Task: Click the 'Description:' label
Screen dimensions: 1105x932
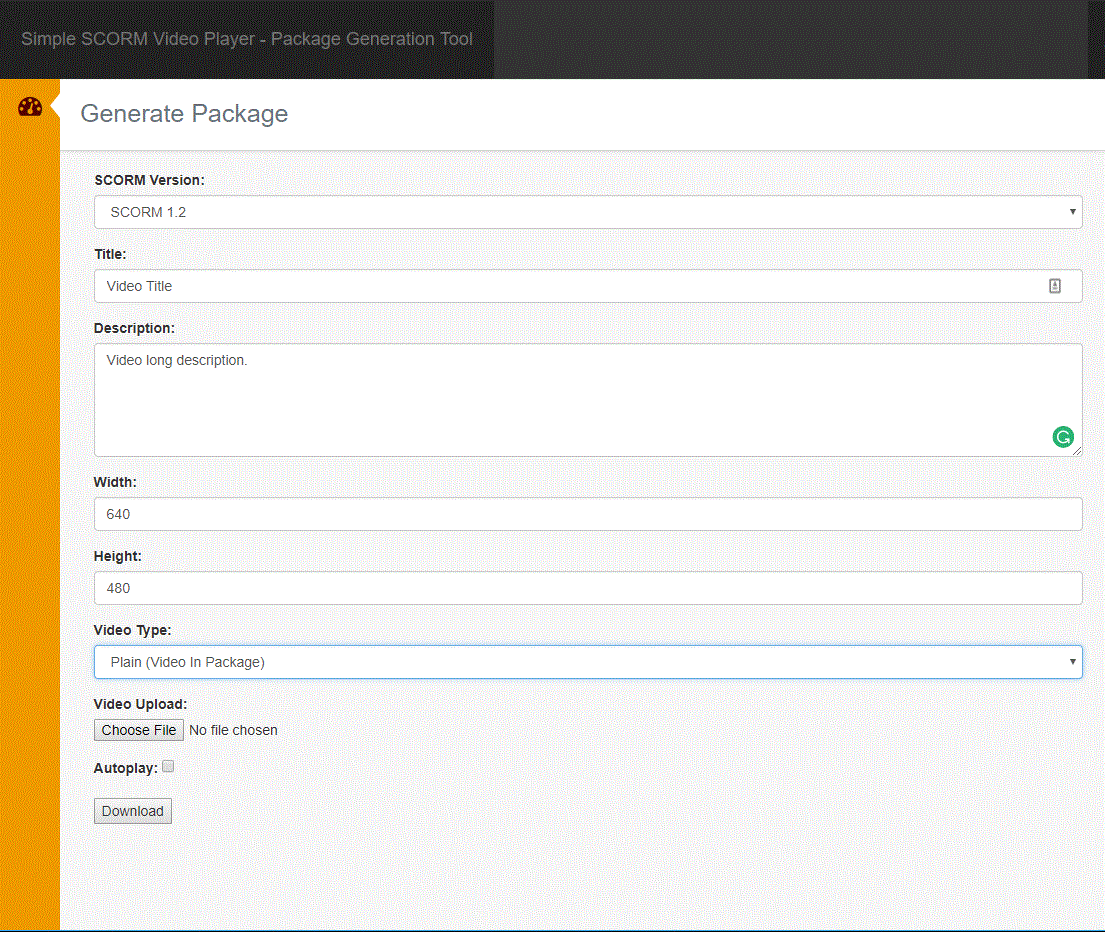Action: tap(134, 328)
